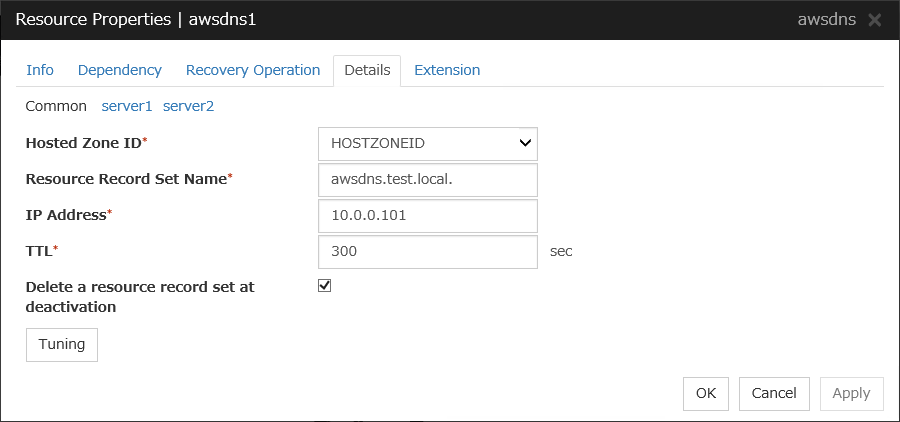Image resolution: width=900 pixels, height=422 pixels.
Task: Switch to the Info tab
Action: point(40,70)
